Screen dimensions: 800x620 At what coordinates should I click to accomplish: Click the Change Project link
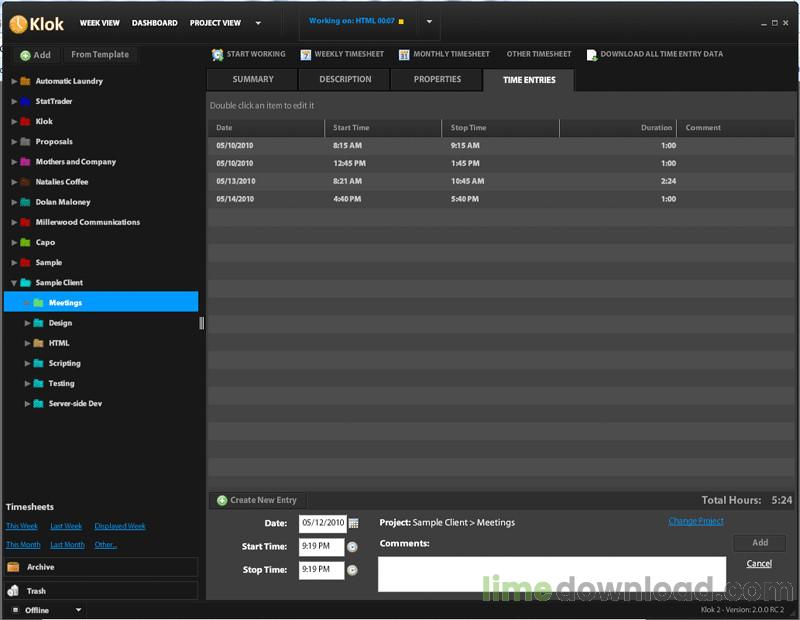tap(696, 521)
